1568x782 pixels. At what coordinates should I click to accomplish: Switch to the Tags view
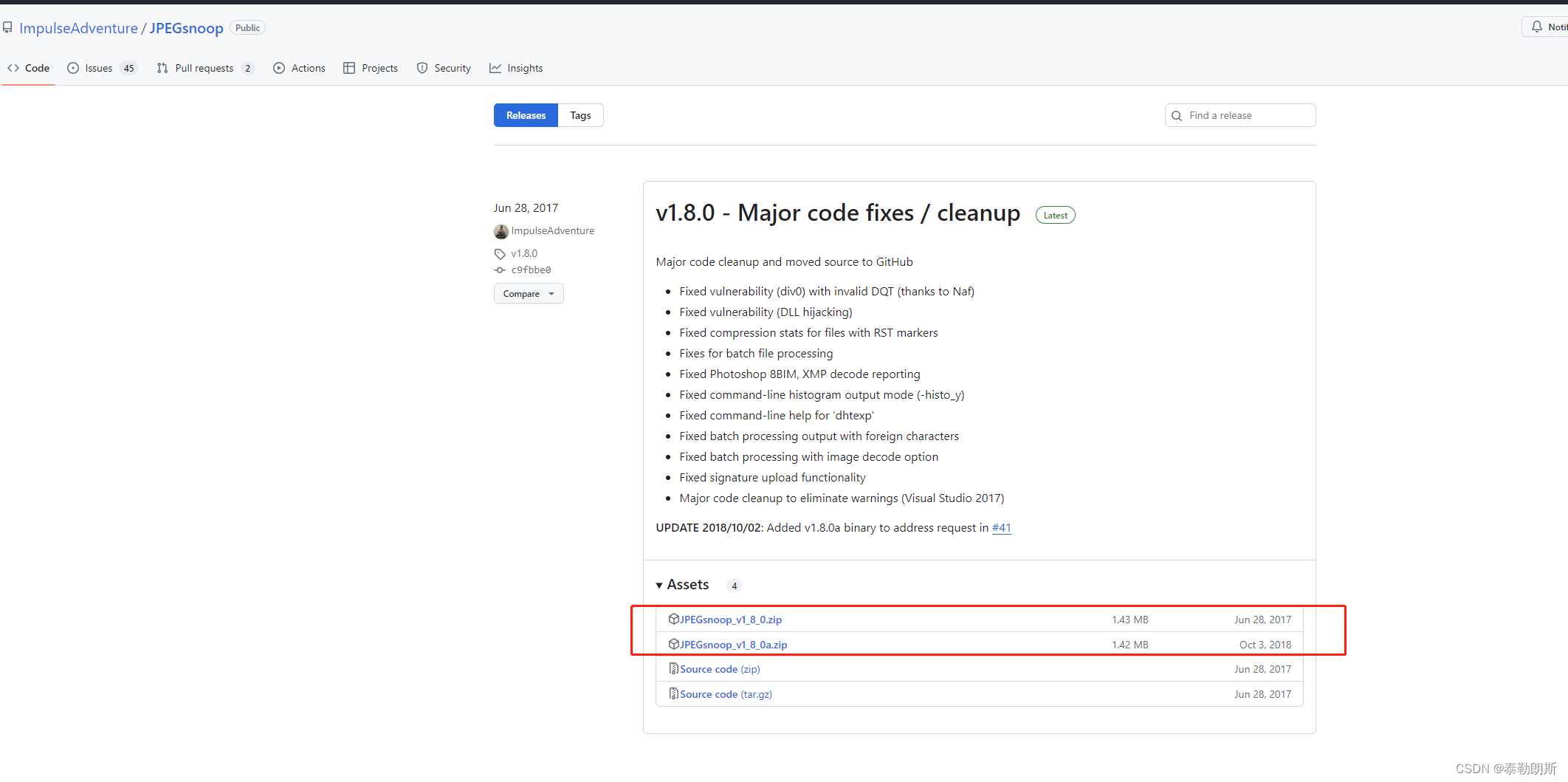point(580,115)
